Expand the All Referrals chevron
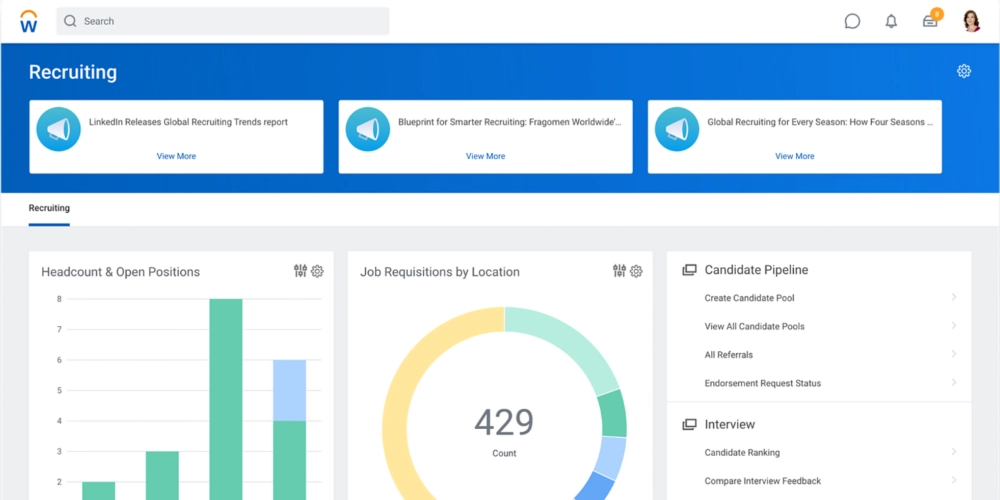Viewport: 1000px width, 500px height. click(x=954, y=354)
